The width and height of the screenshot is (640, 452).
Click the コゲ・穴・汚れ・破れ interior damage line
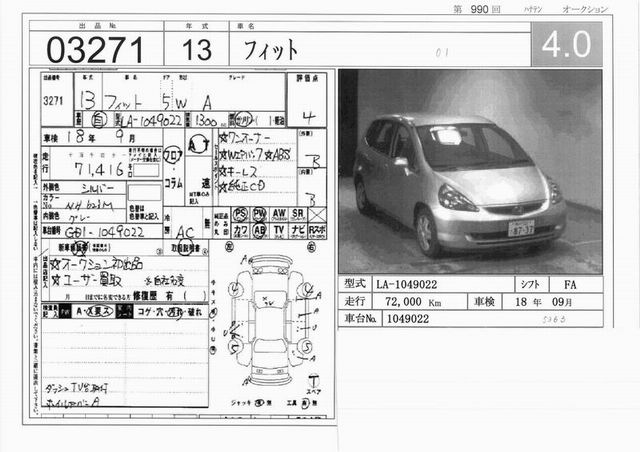169,312
